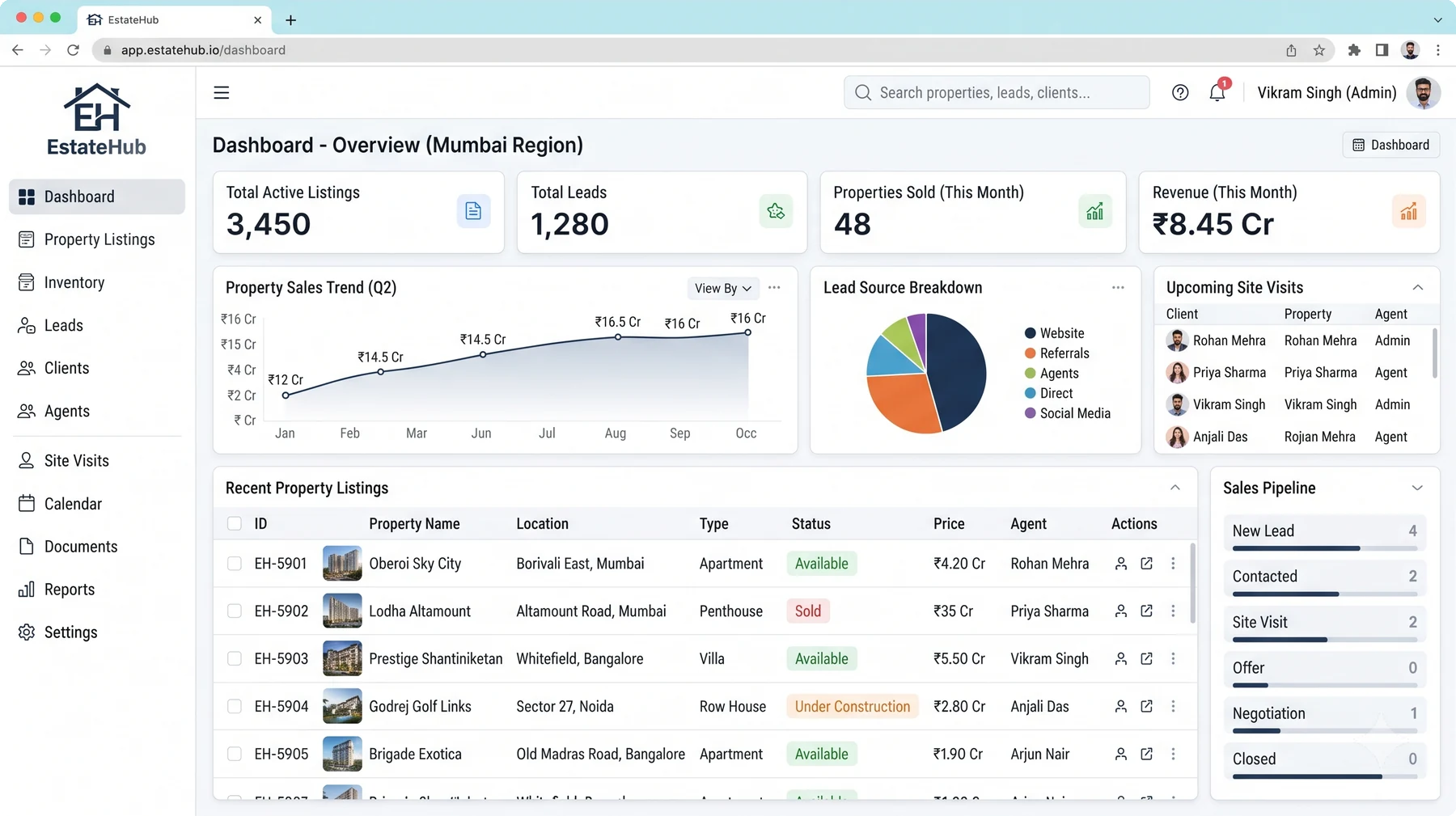This screenshot has width=1456, height=816.
Task: Click the Revenue card chart icon
Action: pos(1408,211)
